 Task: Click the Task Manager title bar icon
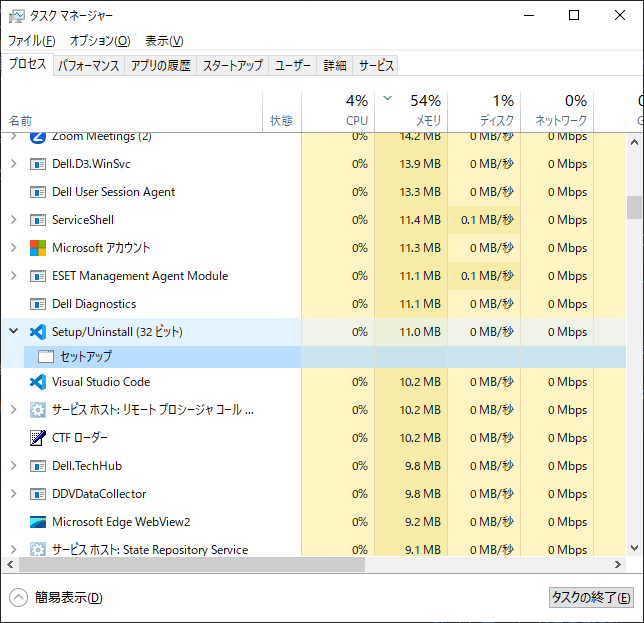click(17, 16)
